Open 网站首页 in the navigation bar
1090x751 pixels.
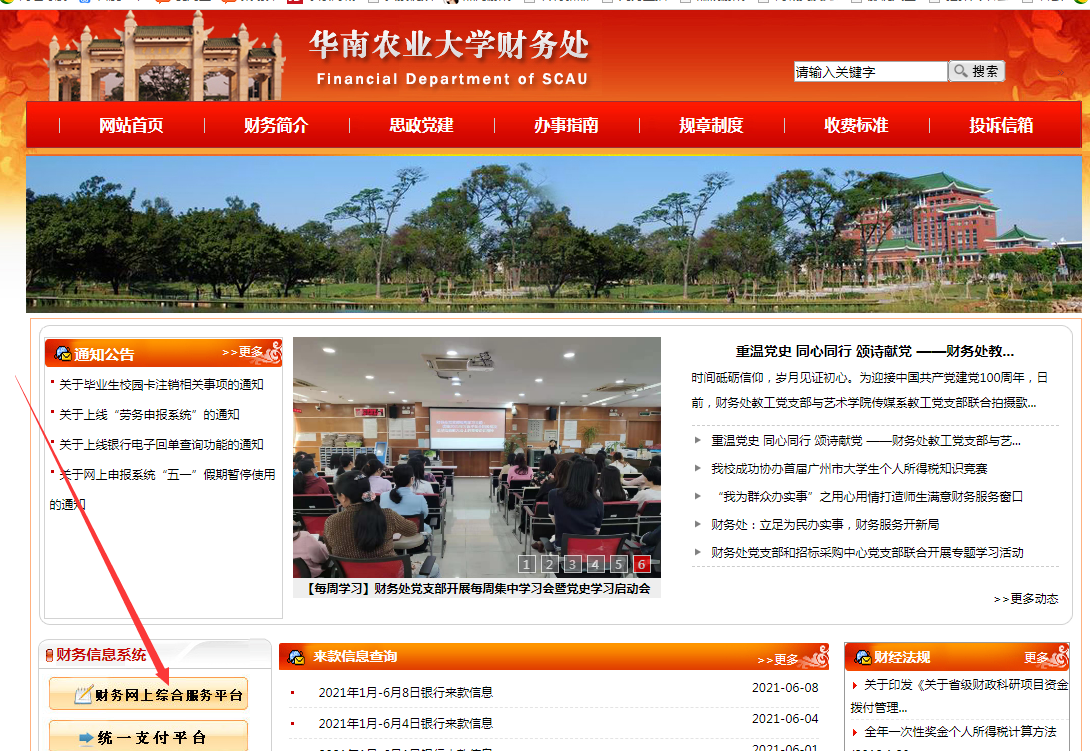(131, 125)
